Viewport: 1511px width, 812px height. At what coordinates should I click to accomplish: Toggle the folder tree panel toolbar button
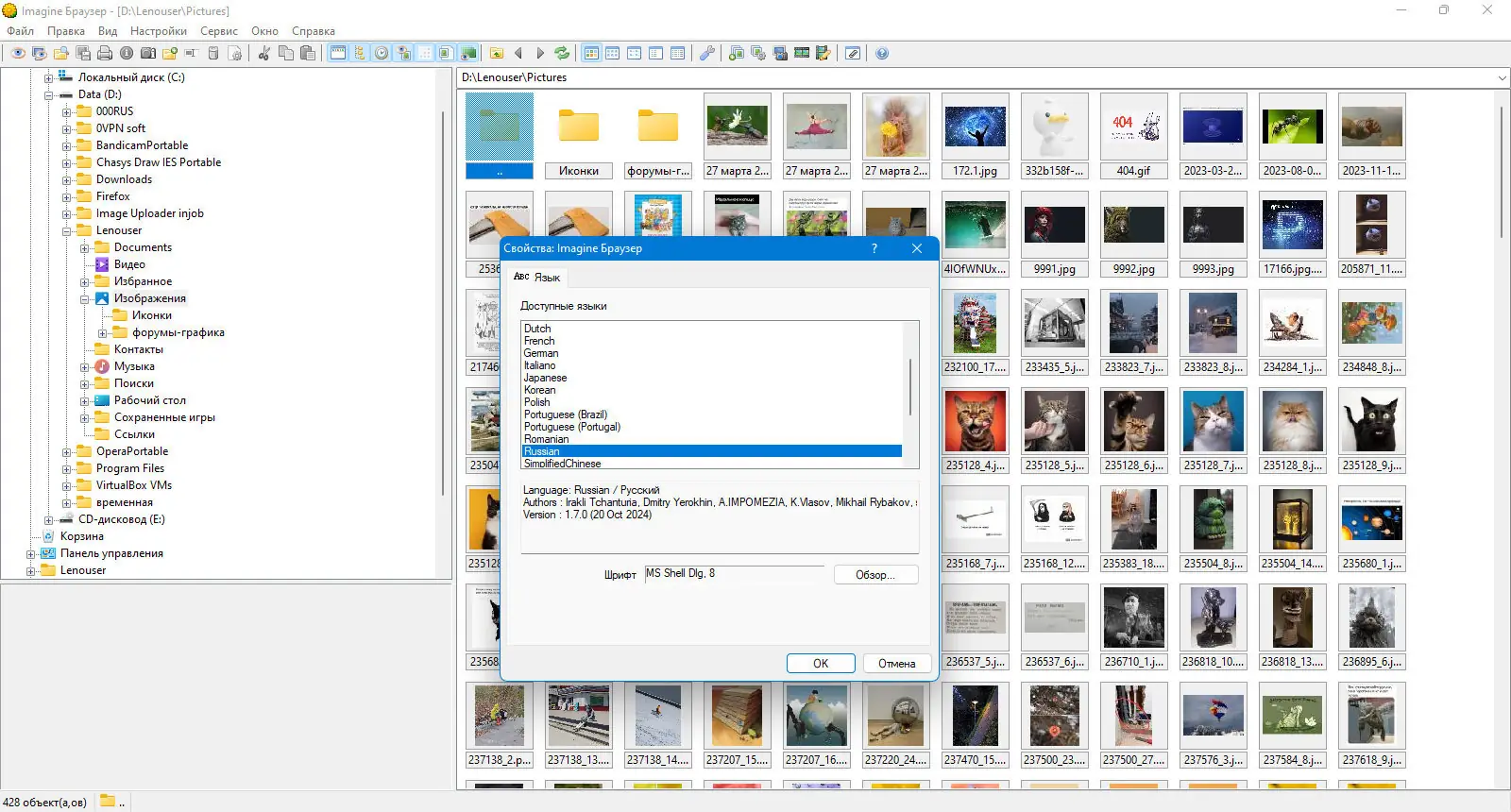click(x=360, y=54)
